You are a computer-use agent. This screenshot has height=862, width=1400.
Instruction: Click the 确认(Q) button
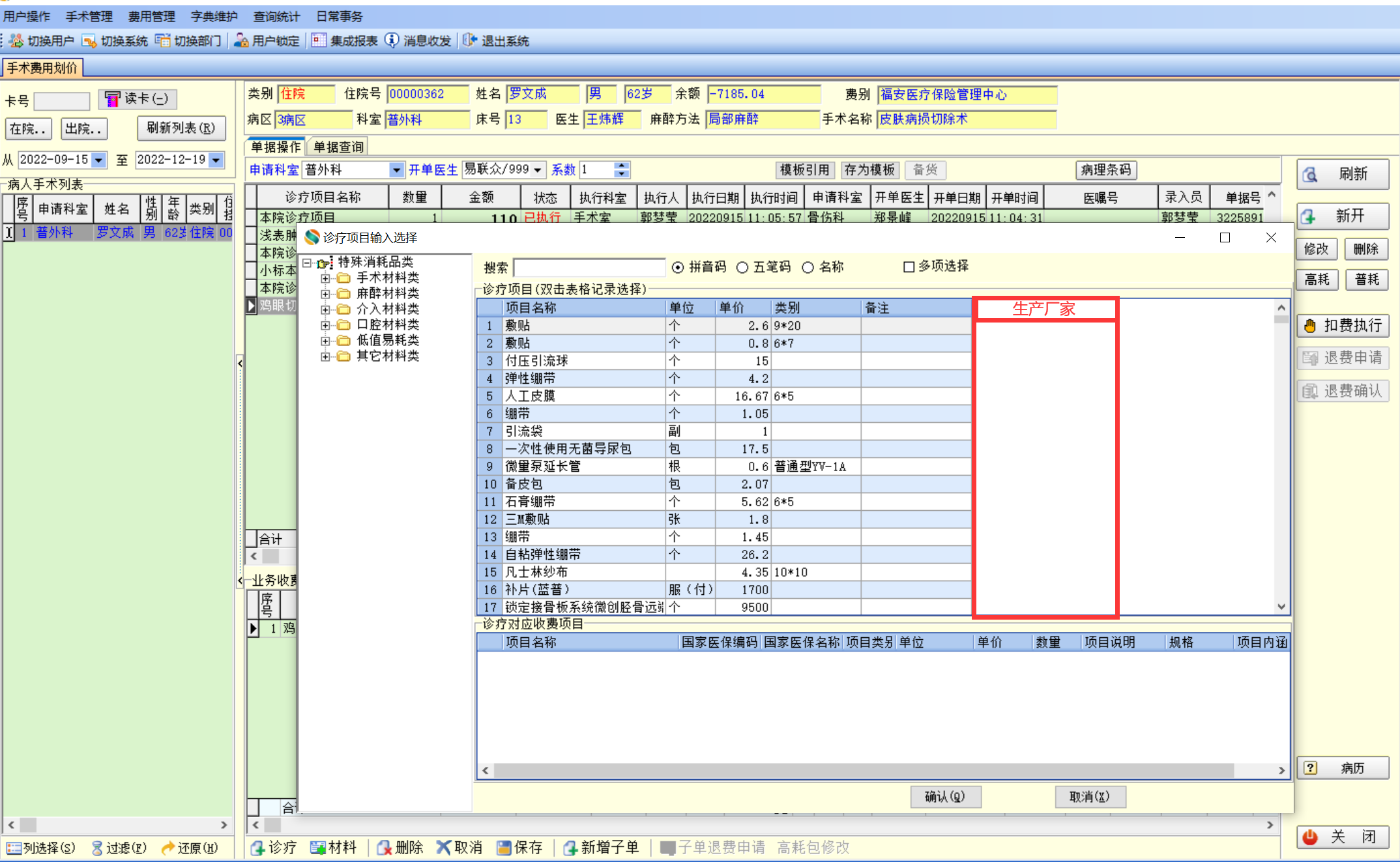[x=945, y=796]
